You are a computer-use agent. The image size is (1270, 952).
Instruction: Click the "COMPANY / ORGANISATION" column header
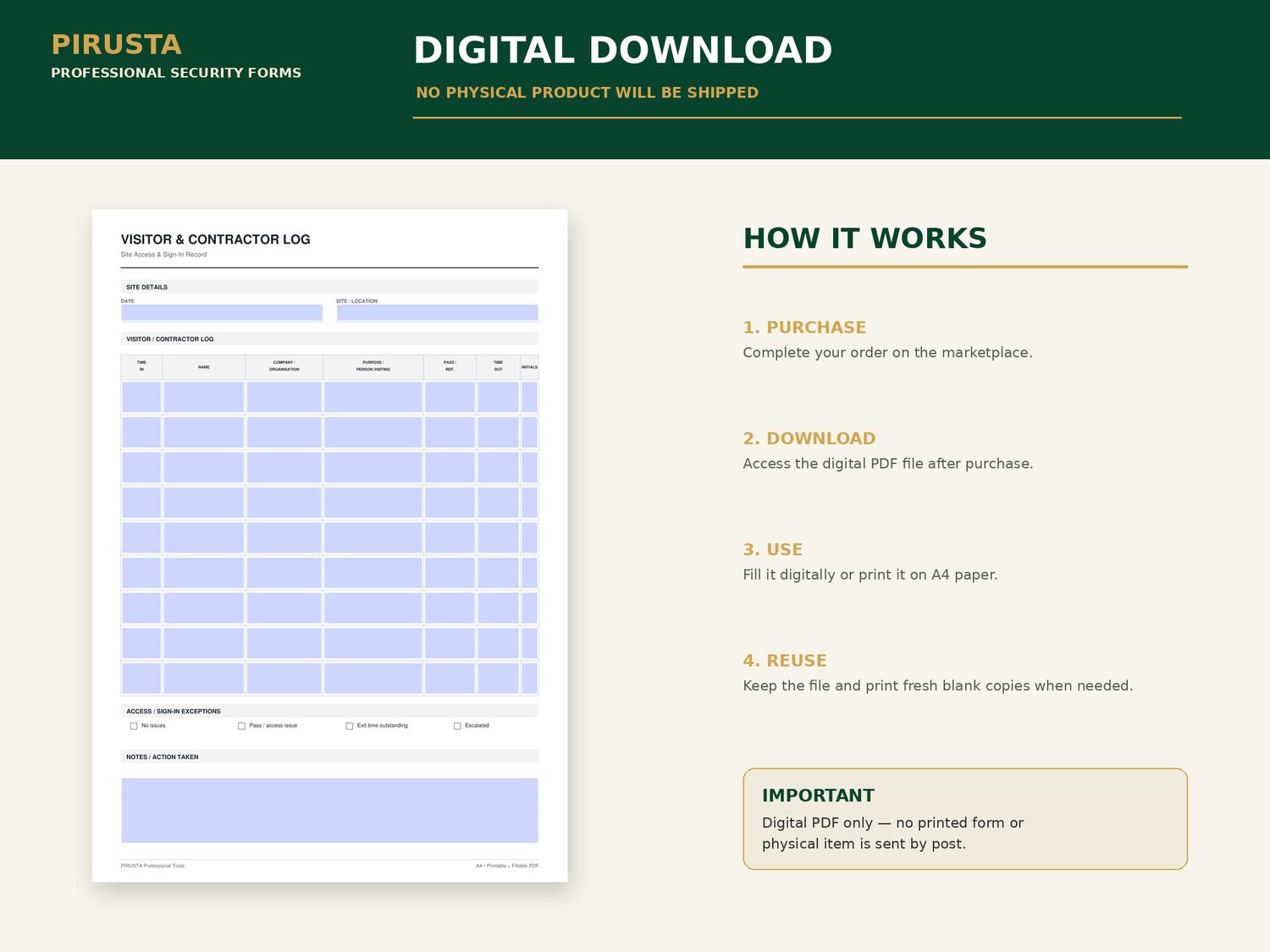[284, 366]
